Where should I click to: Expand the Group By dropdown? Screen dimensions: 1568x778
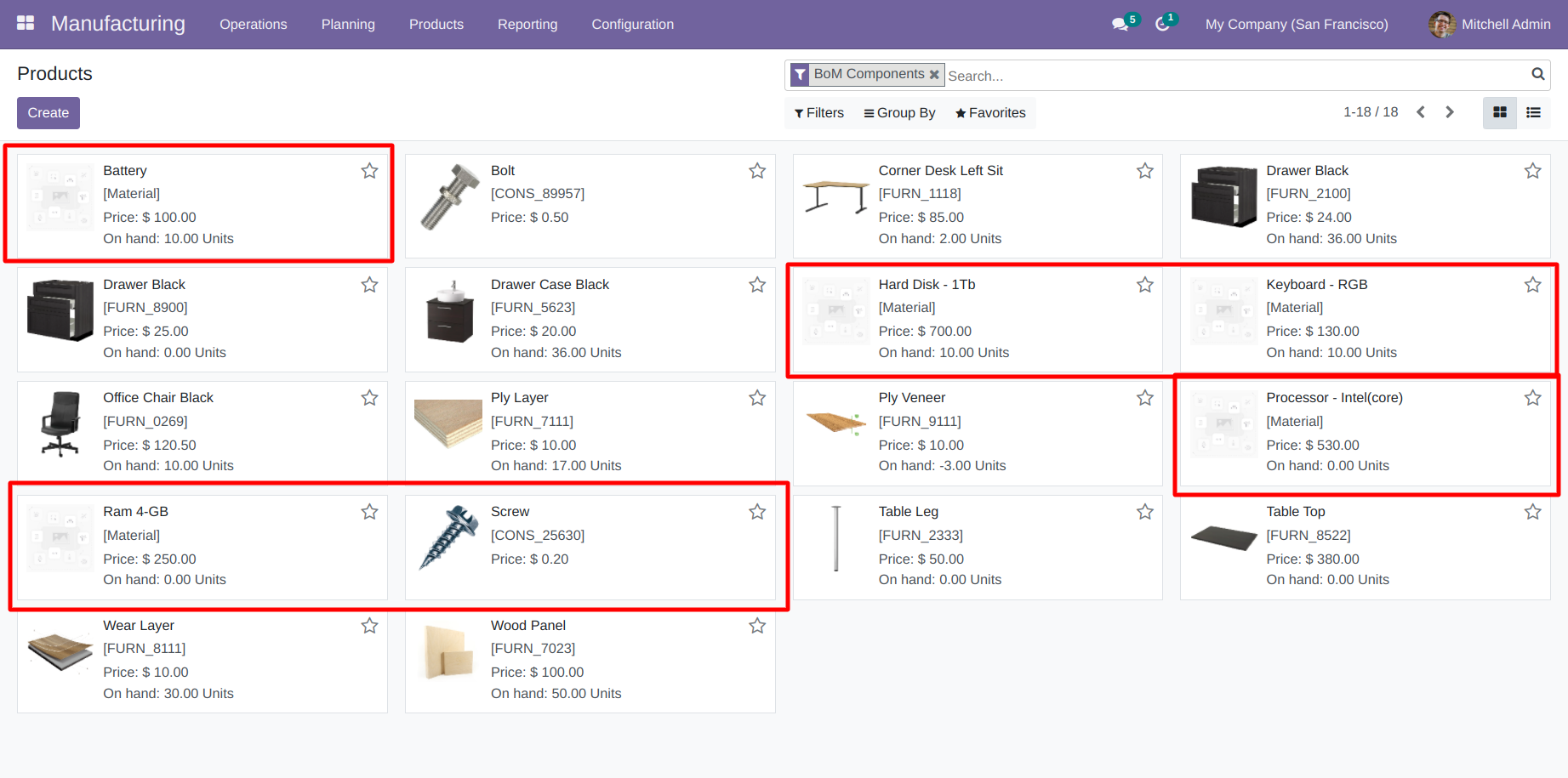tap(899, 113)
